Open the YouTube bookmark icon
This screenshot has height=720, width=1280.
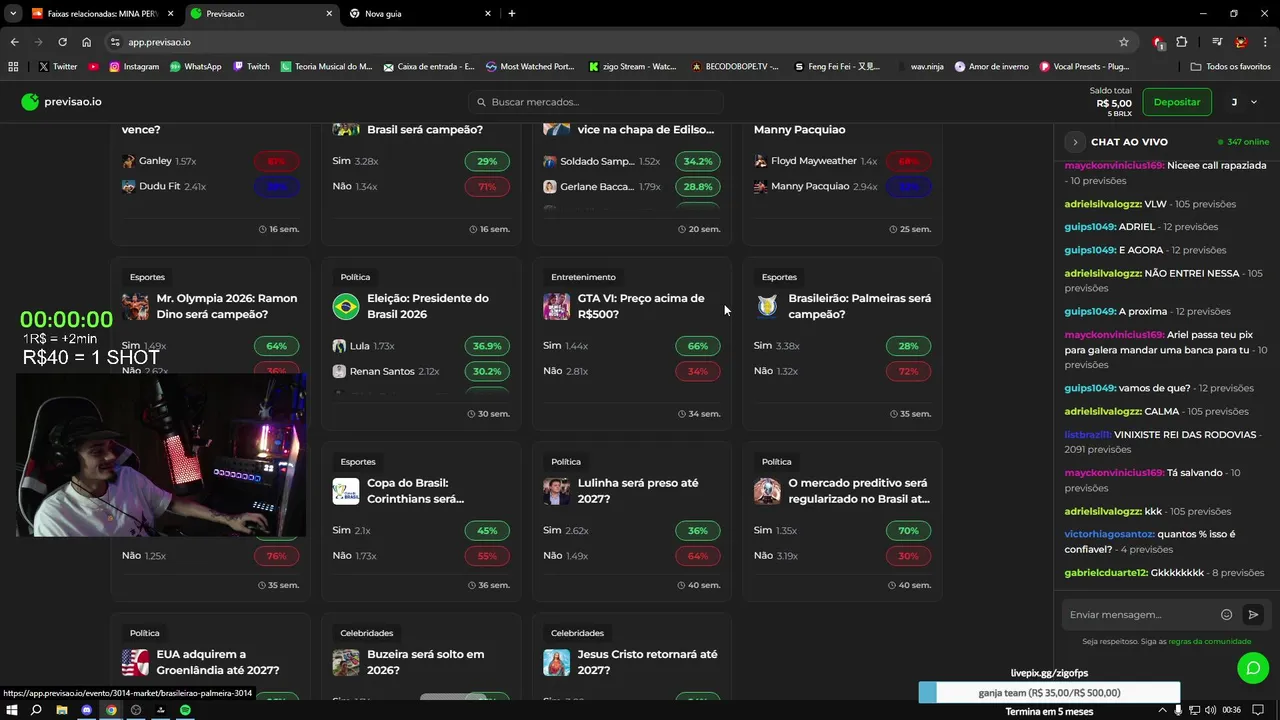[x=93, y=67]
